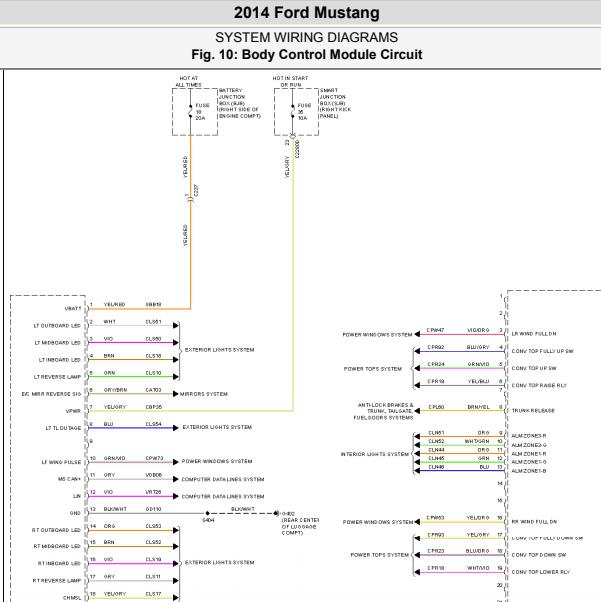601x602 pixels.
Task: Select the "RT INBOARD LED" label
Action: tap(59, 564)
